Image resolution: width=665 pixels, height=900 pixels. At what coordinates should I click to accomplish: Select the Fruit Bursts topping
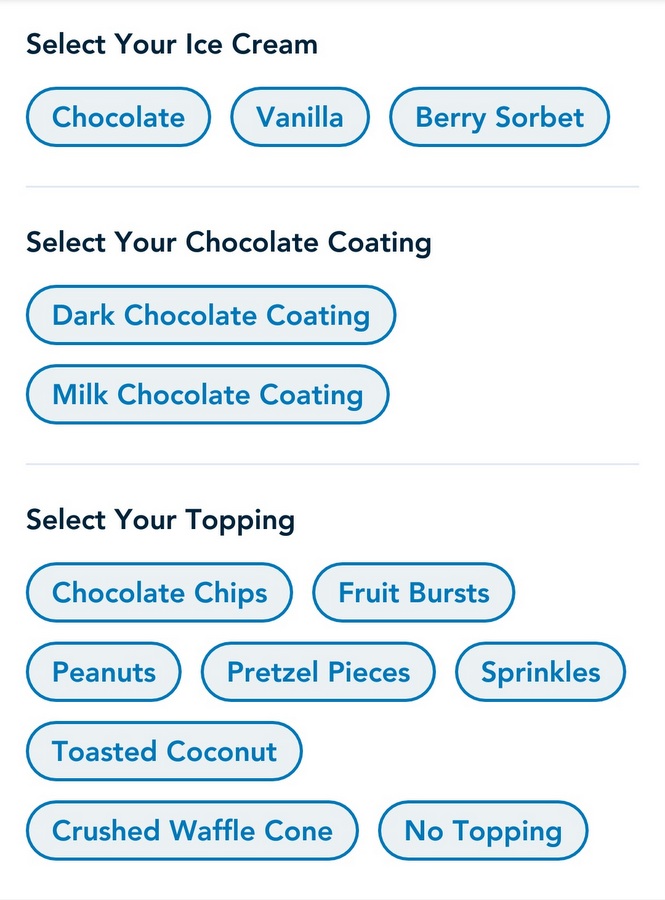click(413, 592)
